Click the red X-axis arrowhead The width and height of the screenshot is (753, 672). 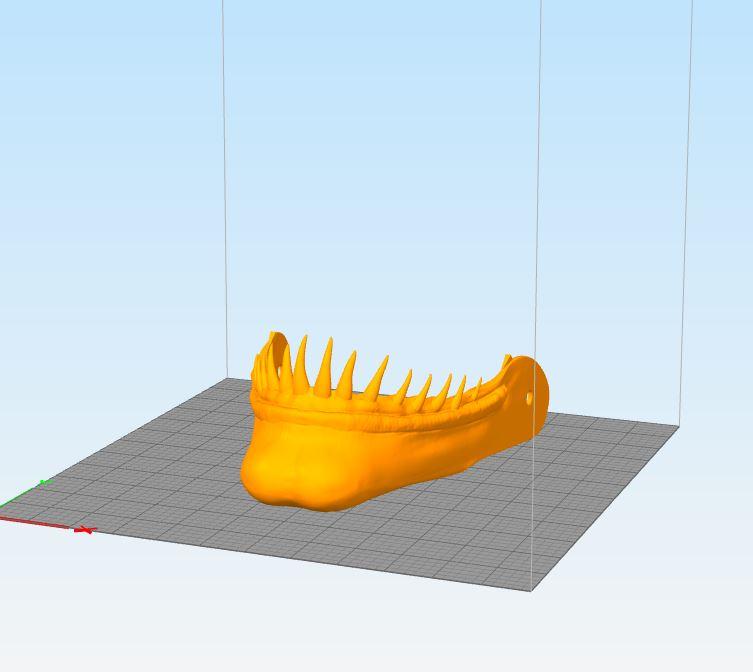tap(85, 530)
